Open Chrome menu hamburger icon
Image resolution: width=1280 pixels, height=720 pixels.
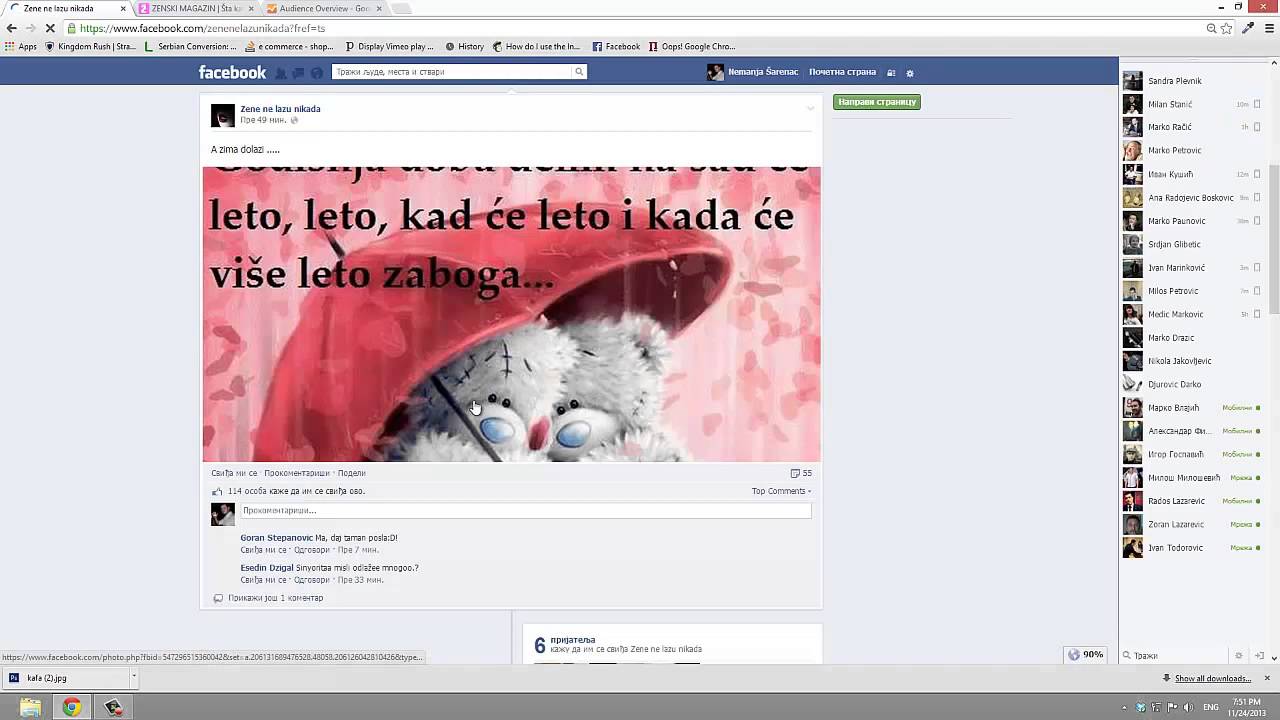[x=1270, y=28]
